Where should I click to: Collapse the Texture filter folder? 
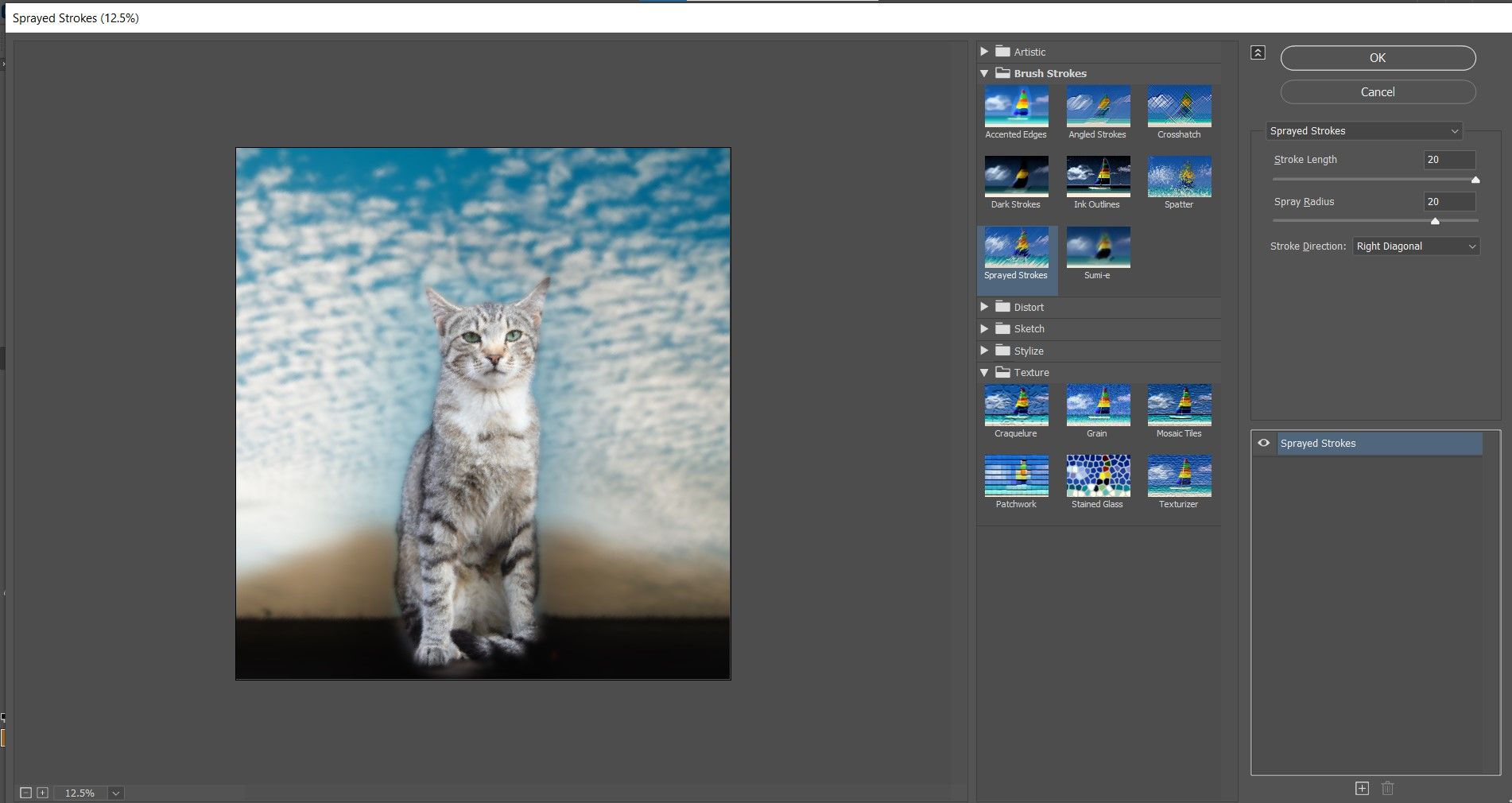[984, 372]
